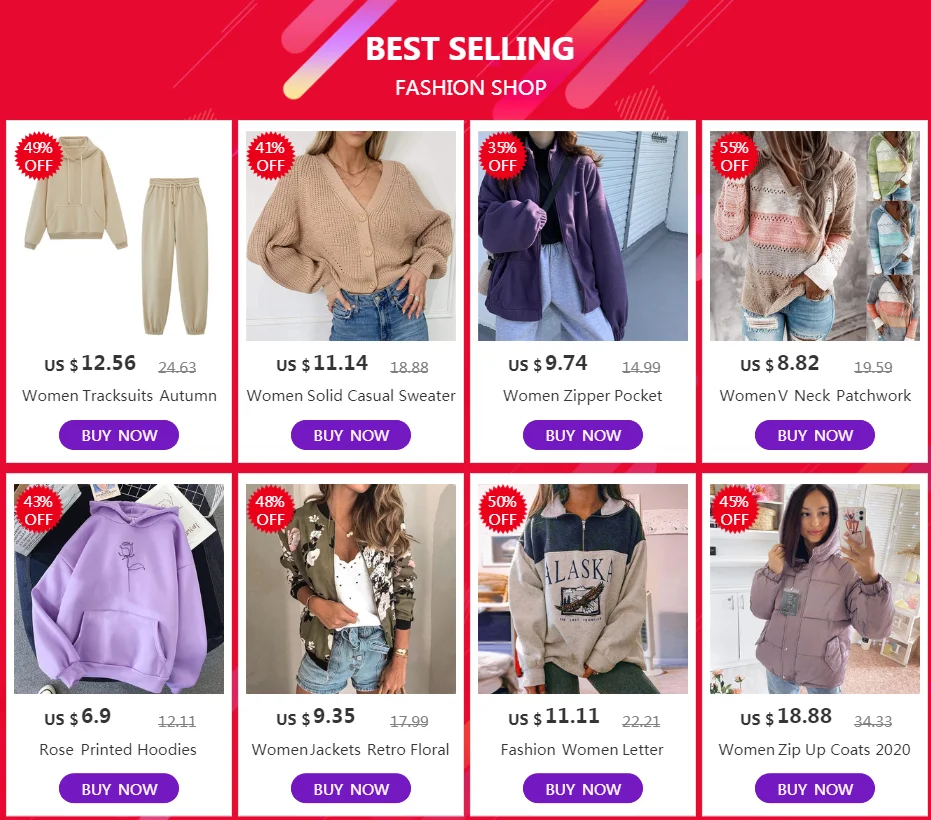This screenshot has height=820, width=931.
Task: Open the Women Jackets Retro Floral title link
Action: 350,750
